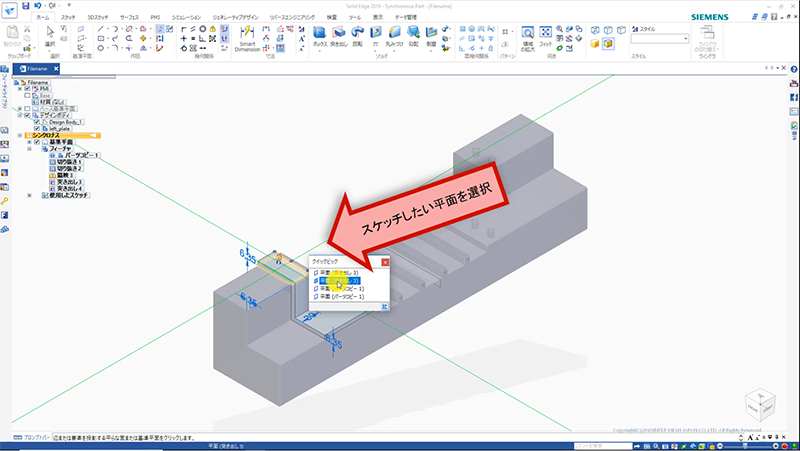Close the クイックピック popup

tap(386, 261)
